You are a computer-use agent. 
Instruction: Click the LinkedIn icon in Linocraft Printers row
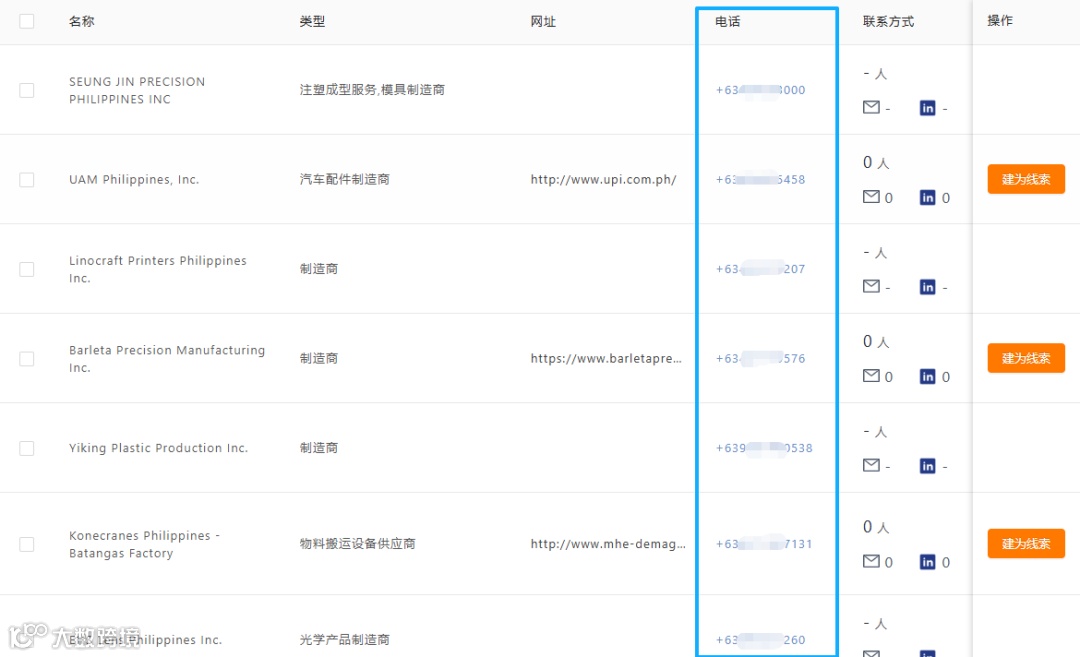point(928,287)
